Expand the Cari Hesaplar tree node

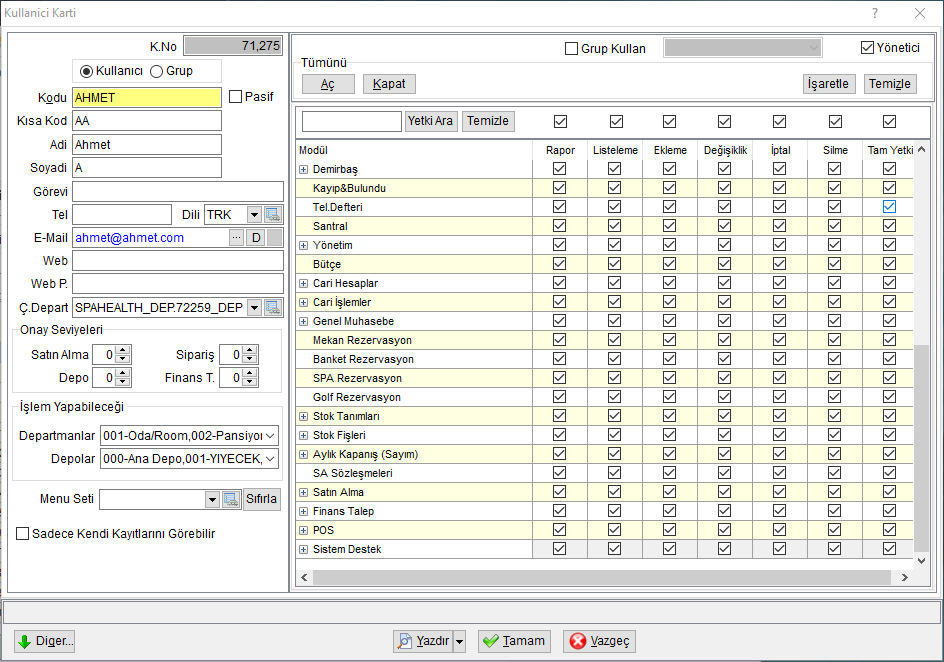(303, 283)
